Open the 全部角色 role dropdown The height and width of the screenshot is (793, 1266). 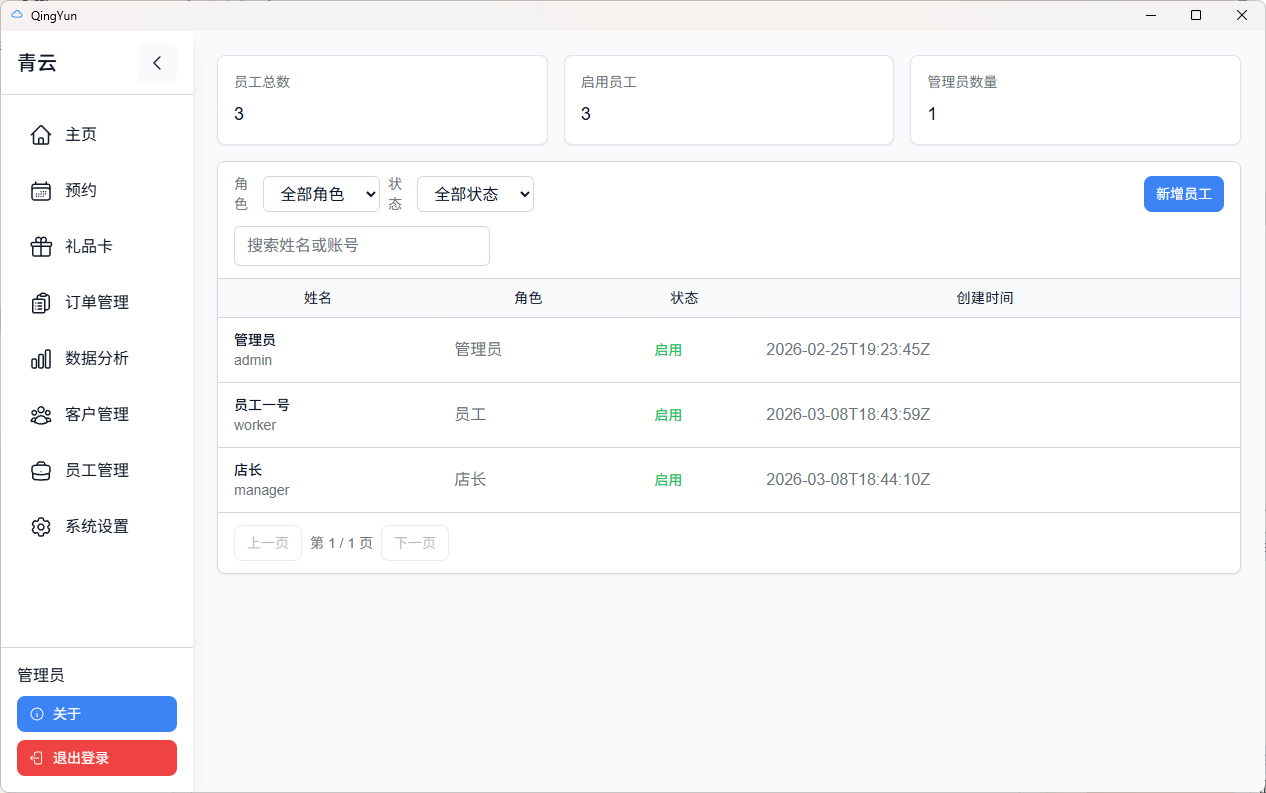pos(321,194)
